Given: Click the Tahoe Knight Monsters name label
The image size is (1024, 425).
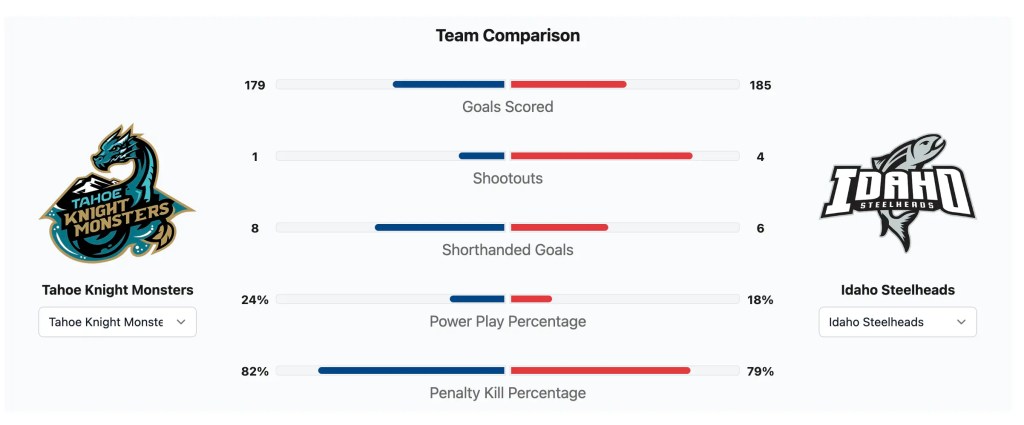Looking at the screenshot, I should click(x=117, y=290).
